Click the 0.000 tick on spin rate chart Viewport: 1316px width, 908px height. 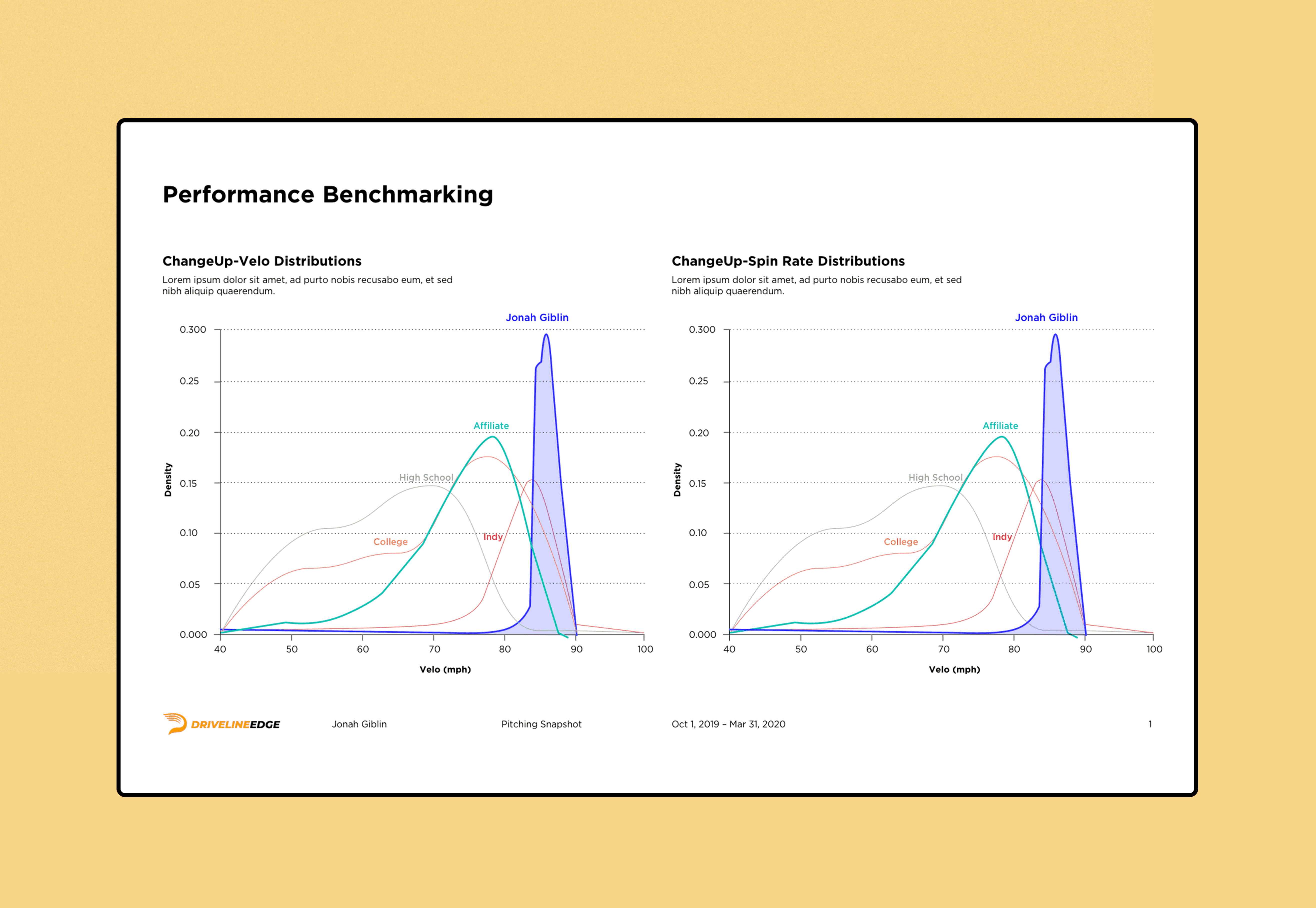[x=702, y=634]
